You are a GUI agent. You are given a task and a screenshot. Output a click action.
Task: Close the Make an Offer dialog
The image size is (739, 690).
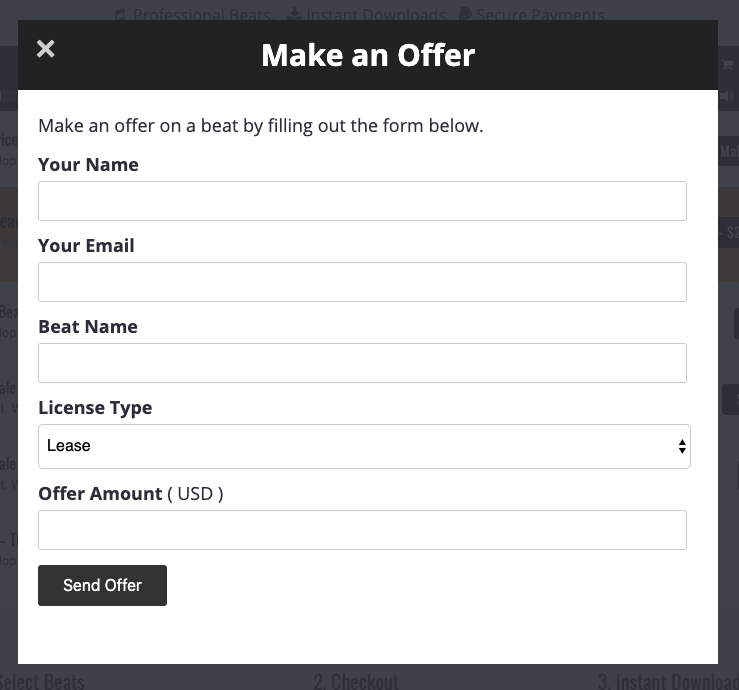[46, 49]
